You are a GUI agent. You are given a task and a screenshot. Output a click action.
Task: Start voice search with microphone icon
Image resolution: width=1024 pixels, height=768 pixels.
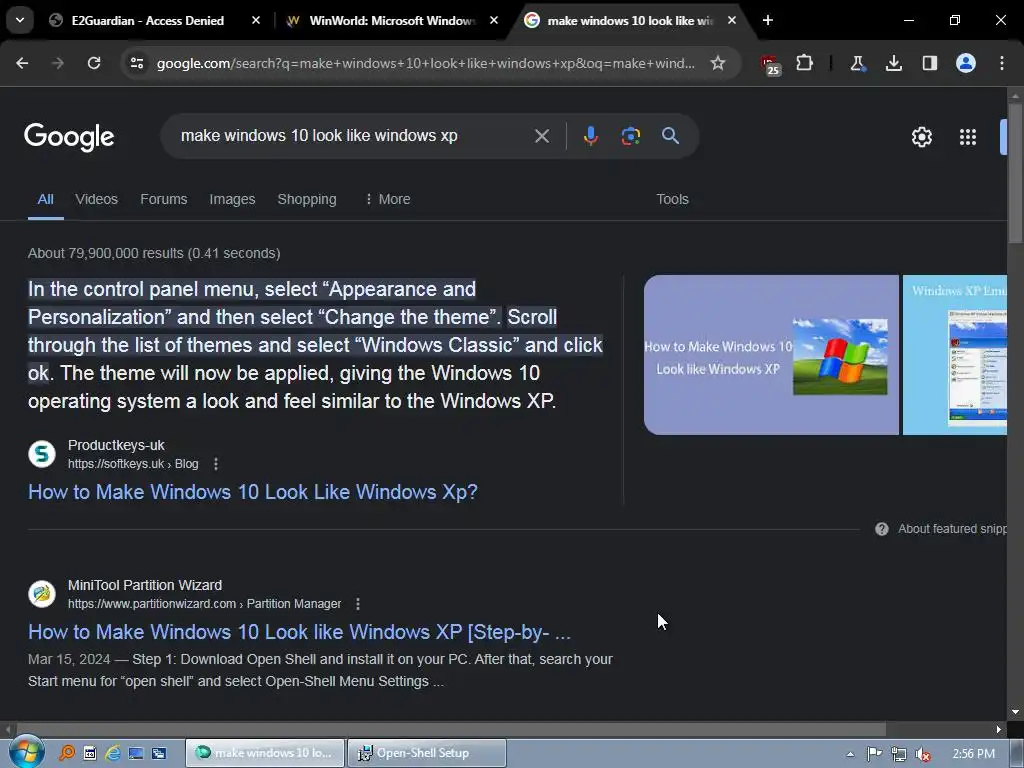click(x=590, y=136)
